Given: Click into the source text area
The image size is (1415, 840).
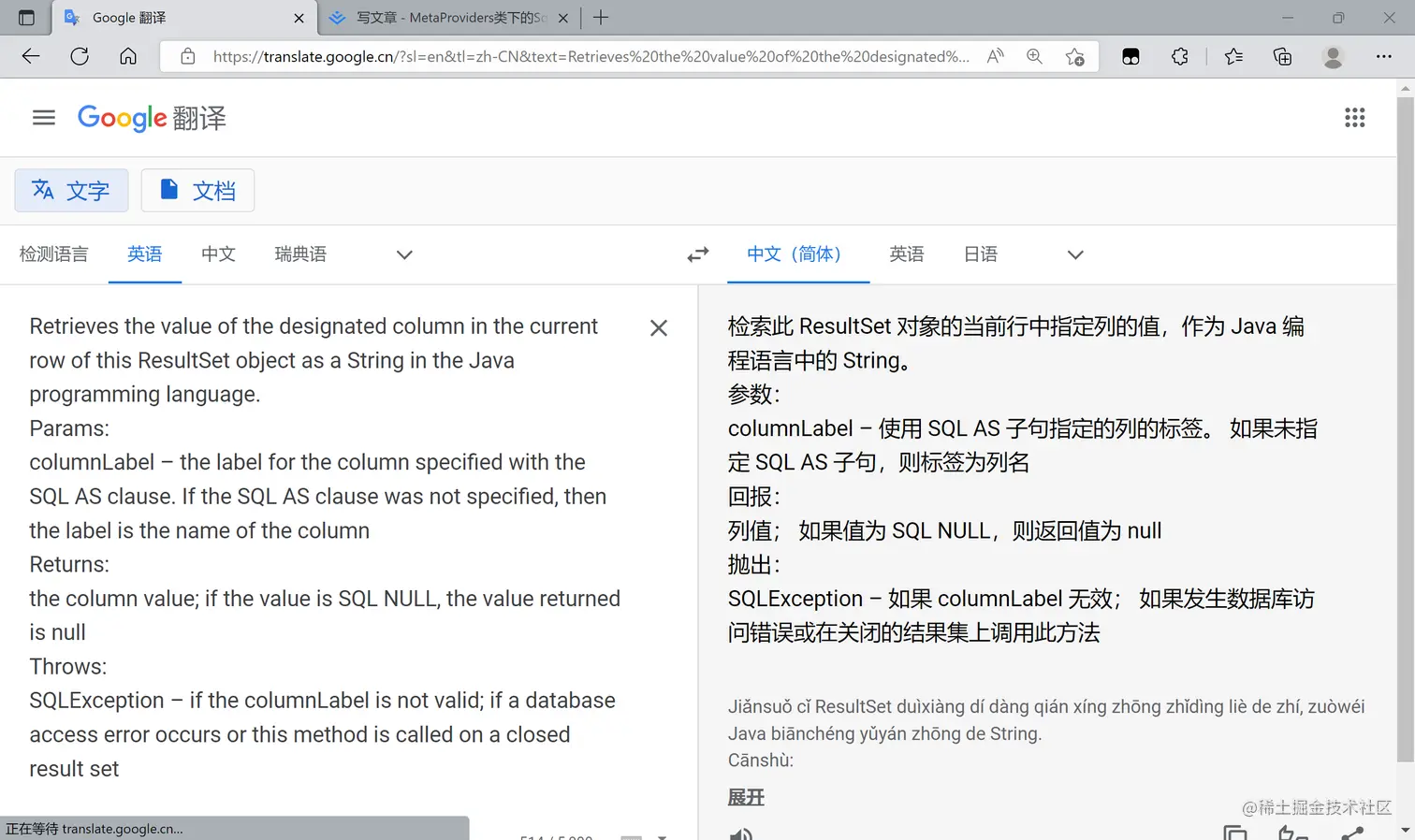Looking at the screenshot, I should point(325,547).
